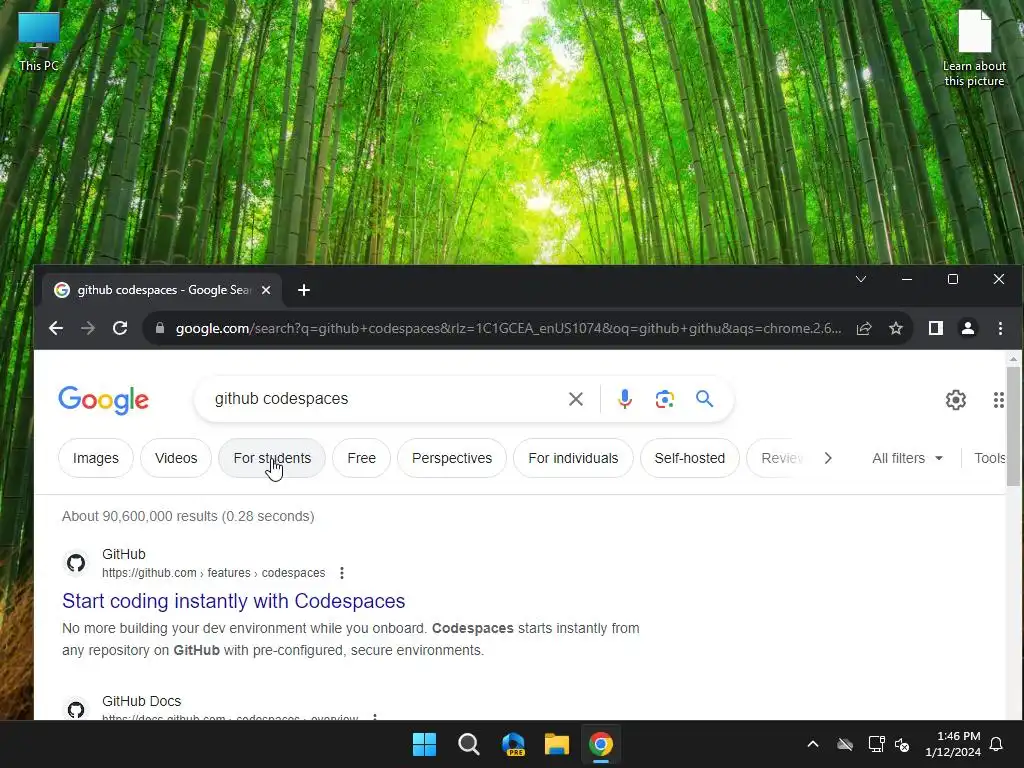Open File Explorer from taskbar
This screenshot has height=768, width=1024.
pos(557,744)
